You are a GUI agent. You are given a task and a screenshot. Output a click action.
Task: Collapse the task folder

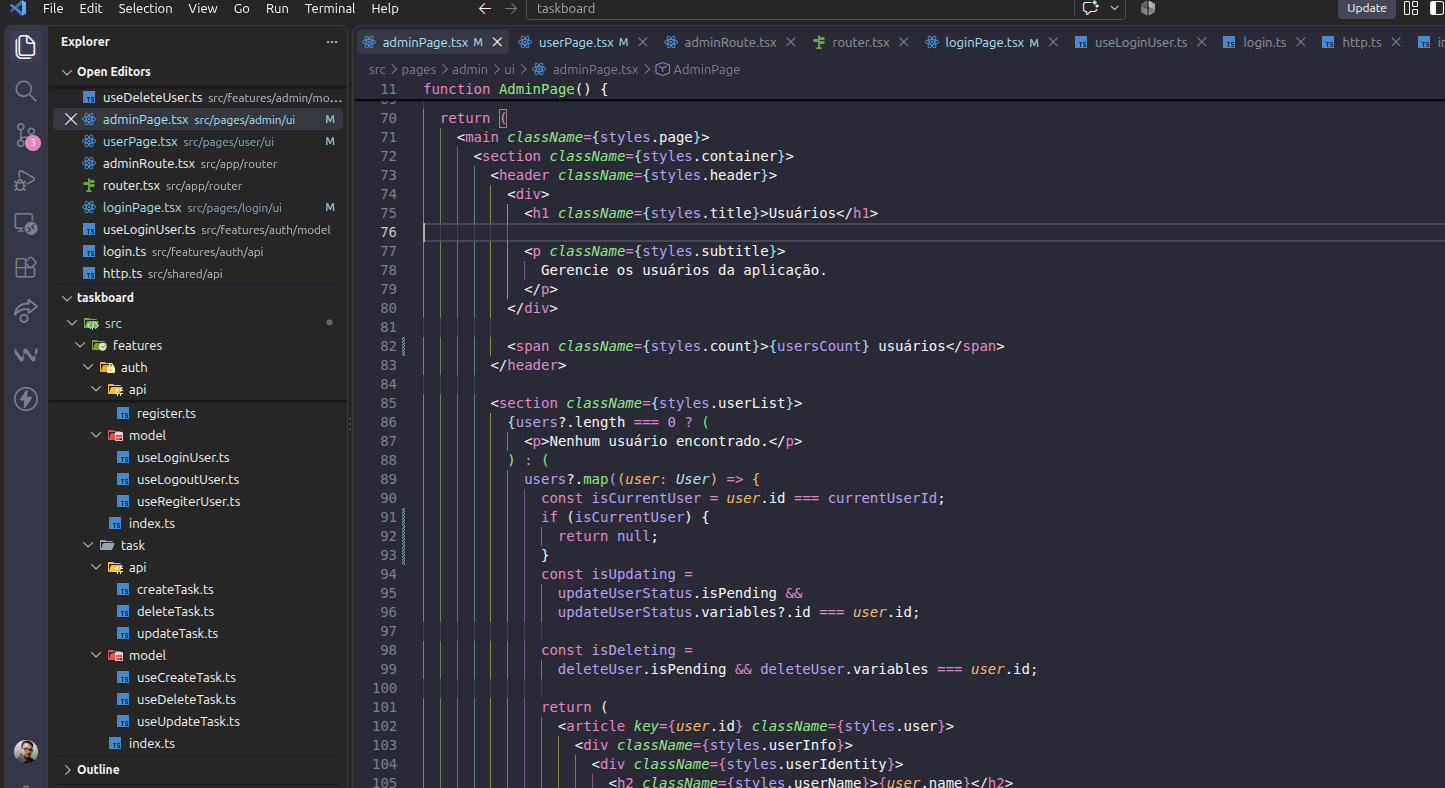coord(88,546)
